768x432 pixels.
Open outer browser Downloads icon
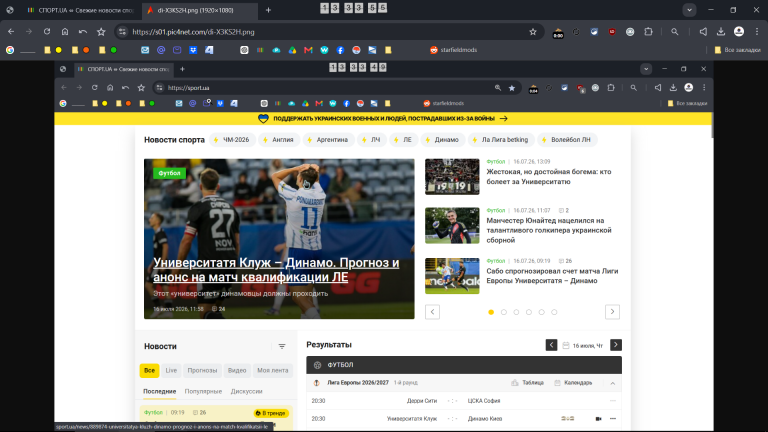tap(721, 32)
